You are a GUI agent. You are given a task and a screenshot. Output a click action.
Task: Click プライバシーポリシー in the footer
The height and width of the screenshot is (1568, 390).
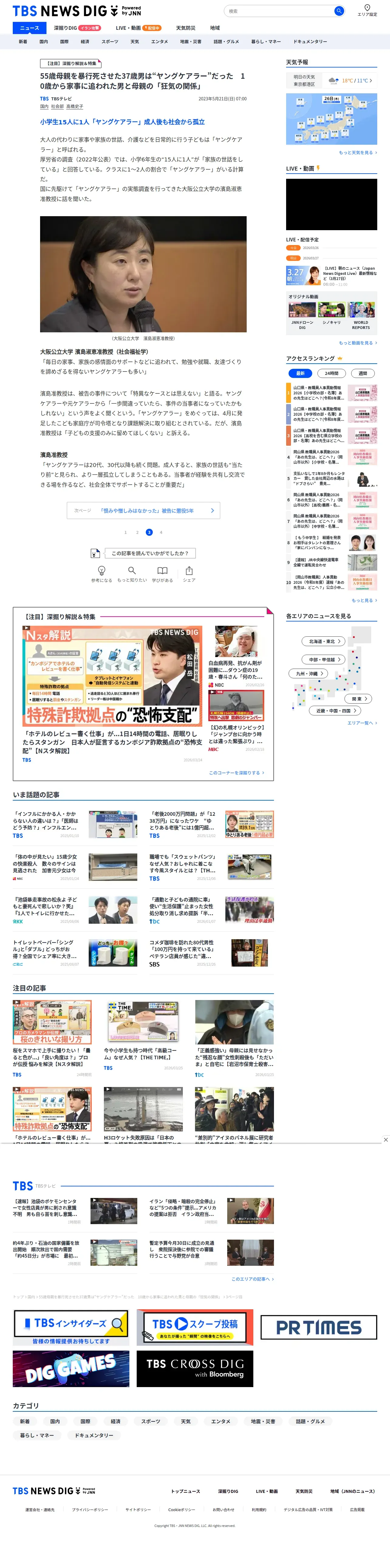point(90,1510)
